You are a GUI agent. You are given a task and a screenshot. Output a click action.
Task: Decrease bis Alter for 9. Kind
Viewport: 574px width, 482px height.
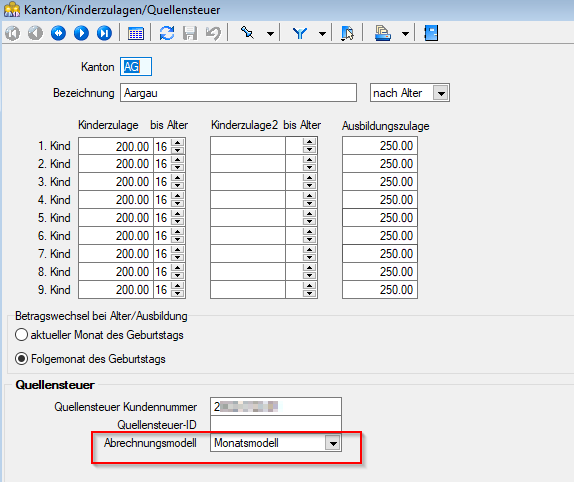click(178, 294)
